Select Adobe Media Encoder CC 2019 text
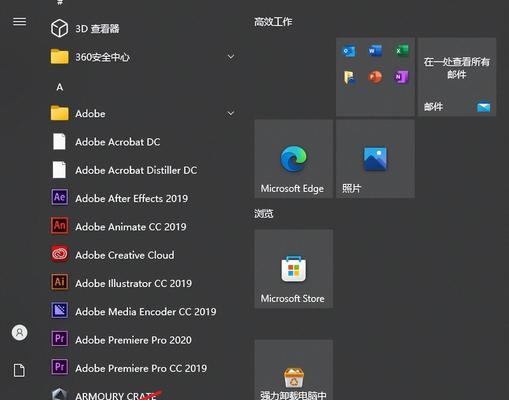Screen dimensions: 509x400 tap(146, 312)
